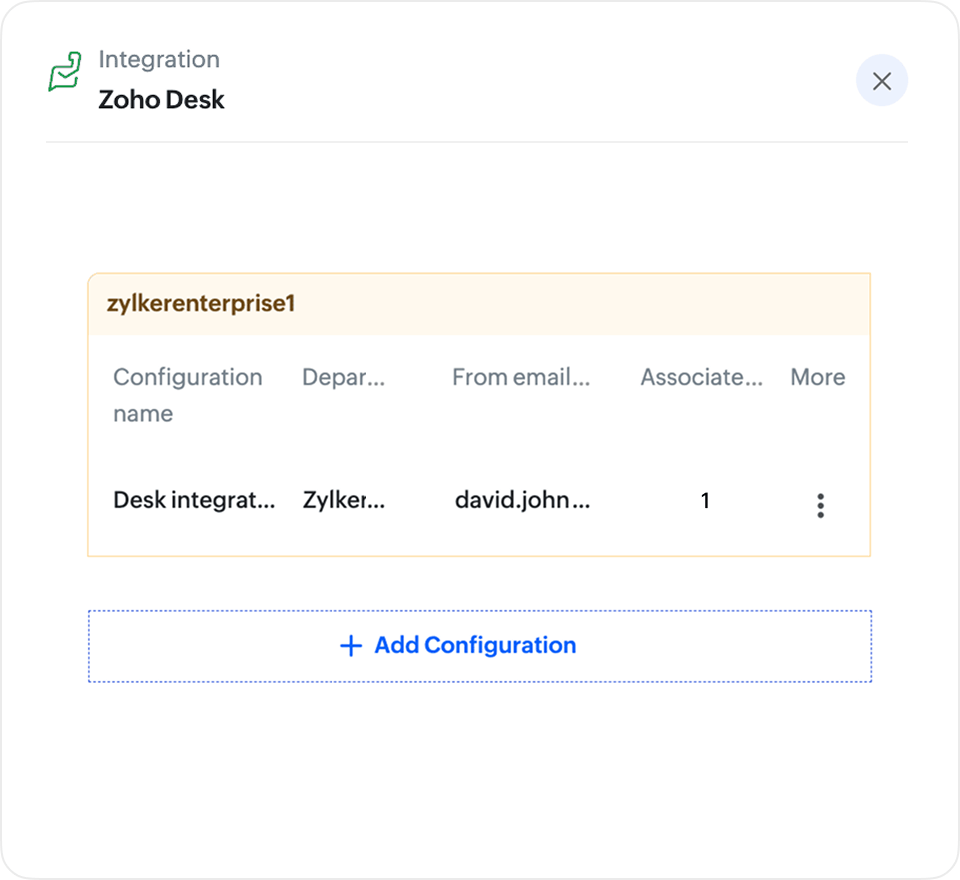960x880 pixels.
Task: Click the plus icon beside Add Configuration
Action: (351, 646)
